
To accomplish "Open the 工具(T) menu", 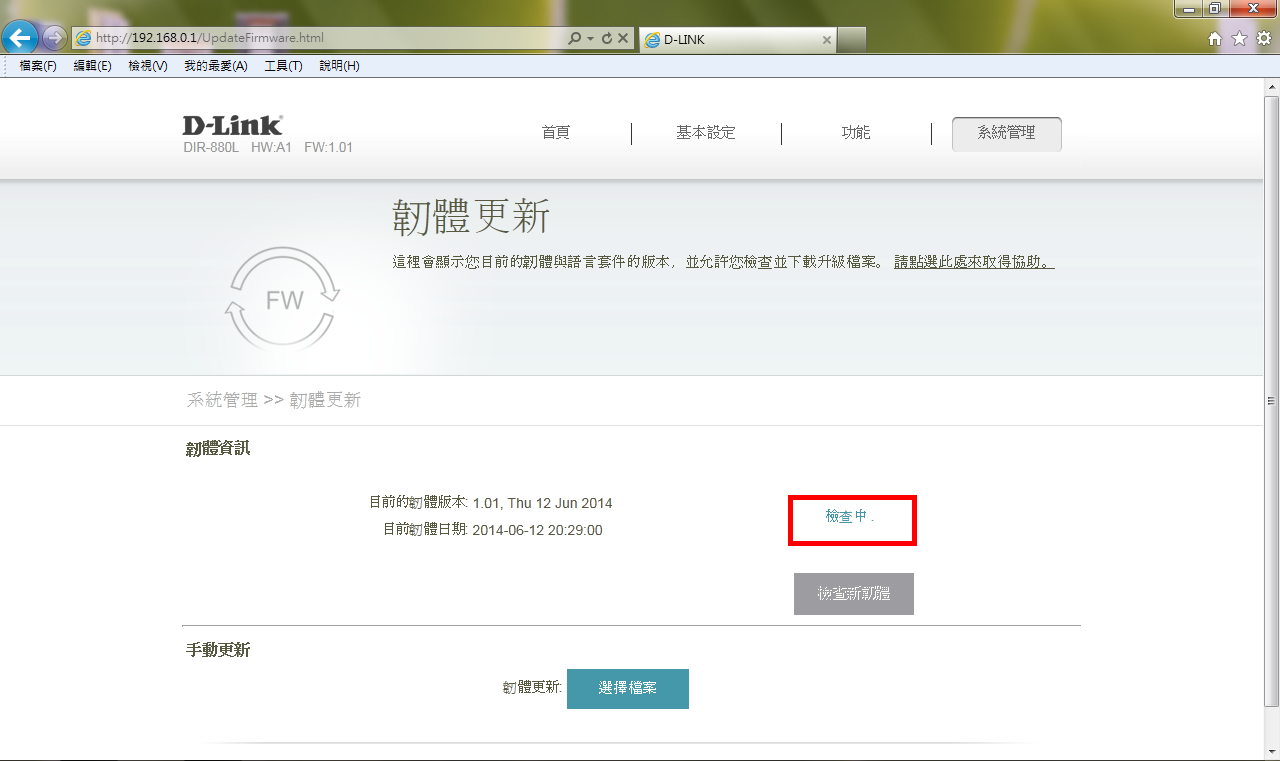I will [x=283, y=66].
